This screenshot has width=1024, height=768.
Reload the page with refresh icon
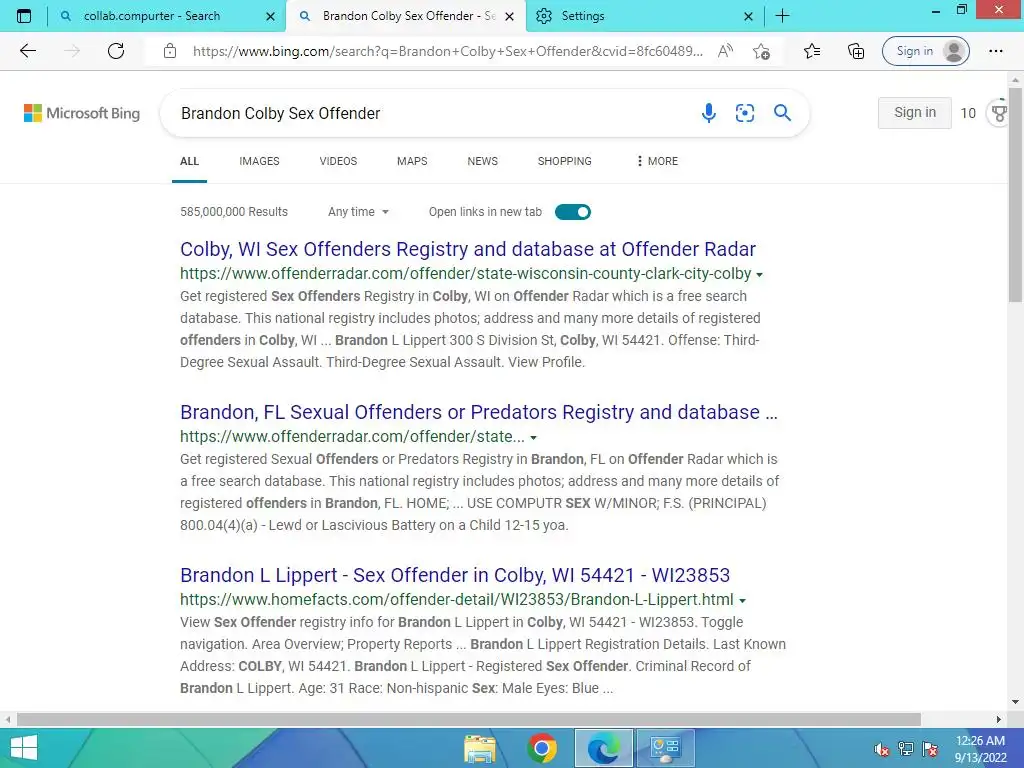point(116,51)
